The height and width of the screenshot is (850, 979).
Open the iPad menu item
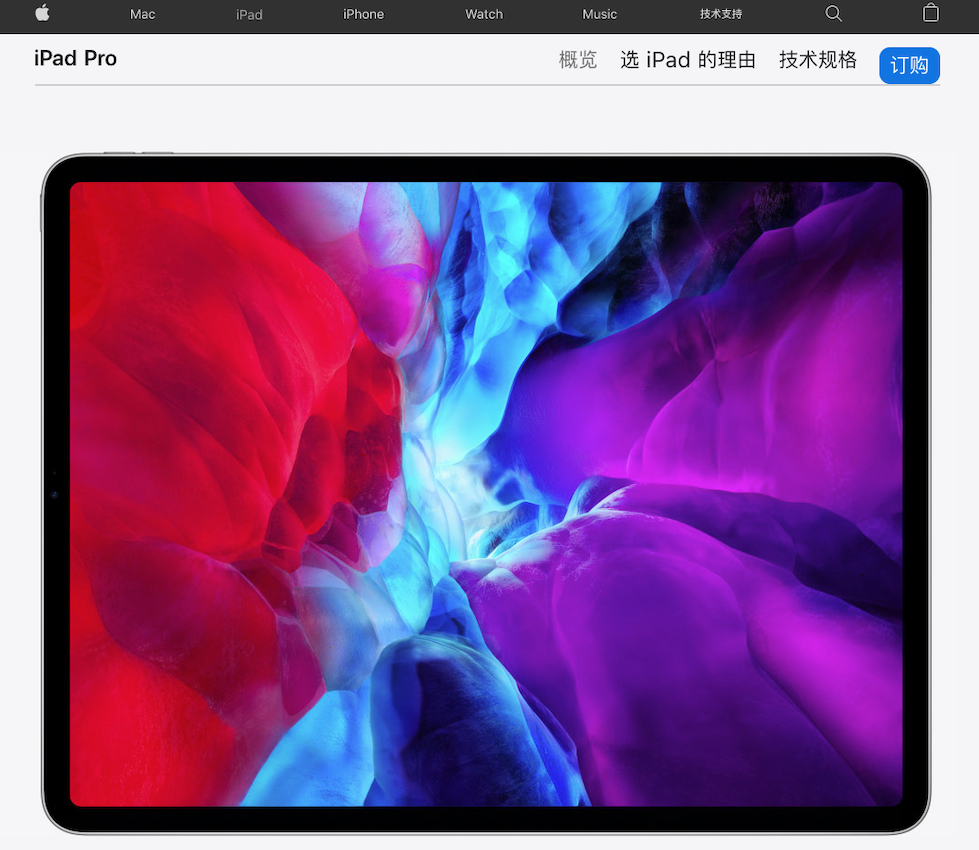[x=249, y=14]
